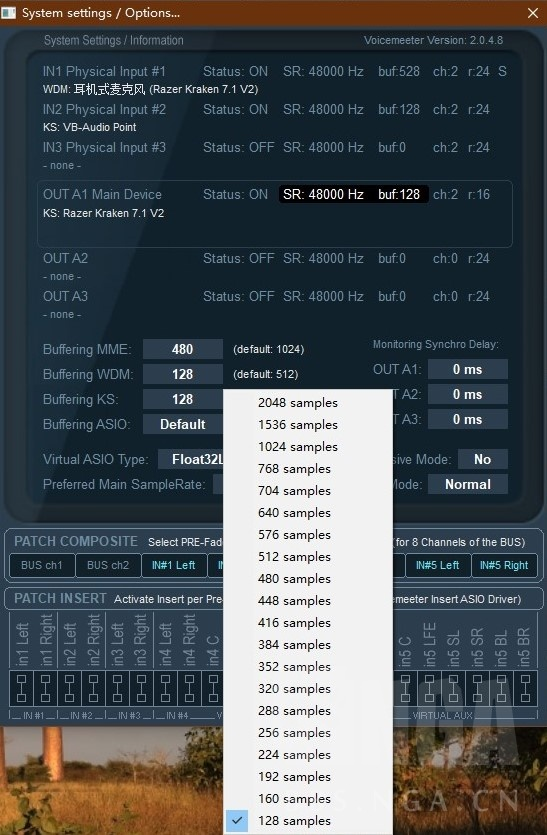547x835 pixels.
Task: Click the Voicemeeter icon in title bar
Action: tap(8, 12)
